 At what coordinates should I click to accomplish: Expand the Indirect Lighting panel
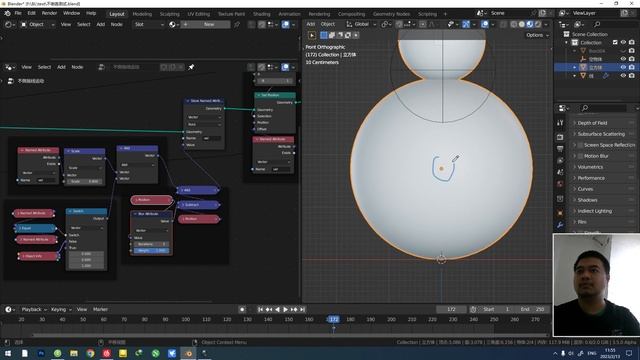(575, 211)
